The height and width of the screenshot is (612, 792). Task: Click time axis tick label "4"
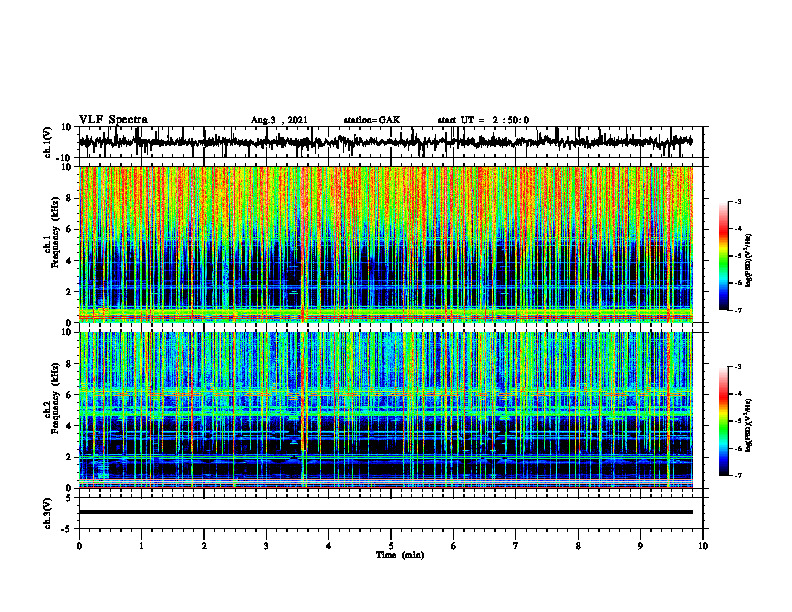click(329, 546)
